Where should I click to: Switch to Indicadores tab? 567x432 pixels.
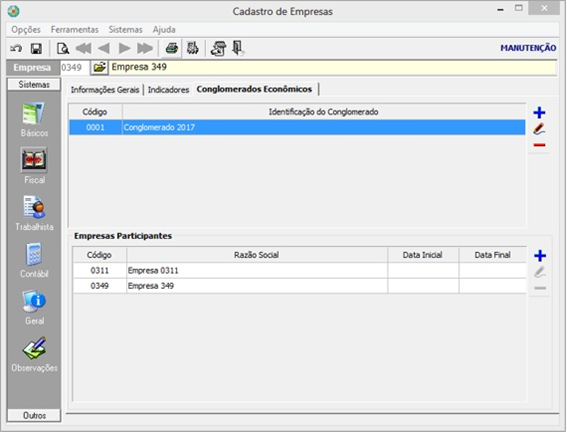click(168, 90)
